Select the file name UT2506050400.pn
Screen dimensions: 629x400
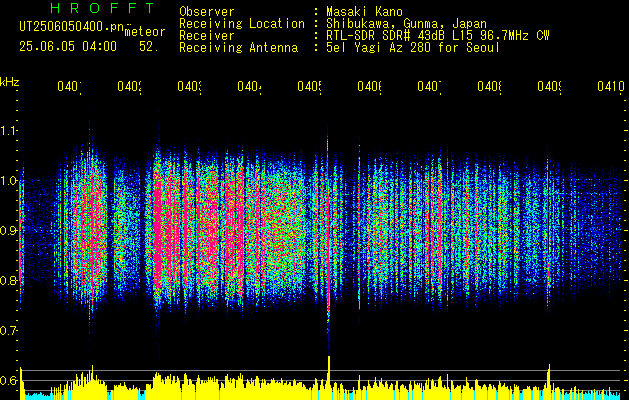click(x=72, y=27)
